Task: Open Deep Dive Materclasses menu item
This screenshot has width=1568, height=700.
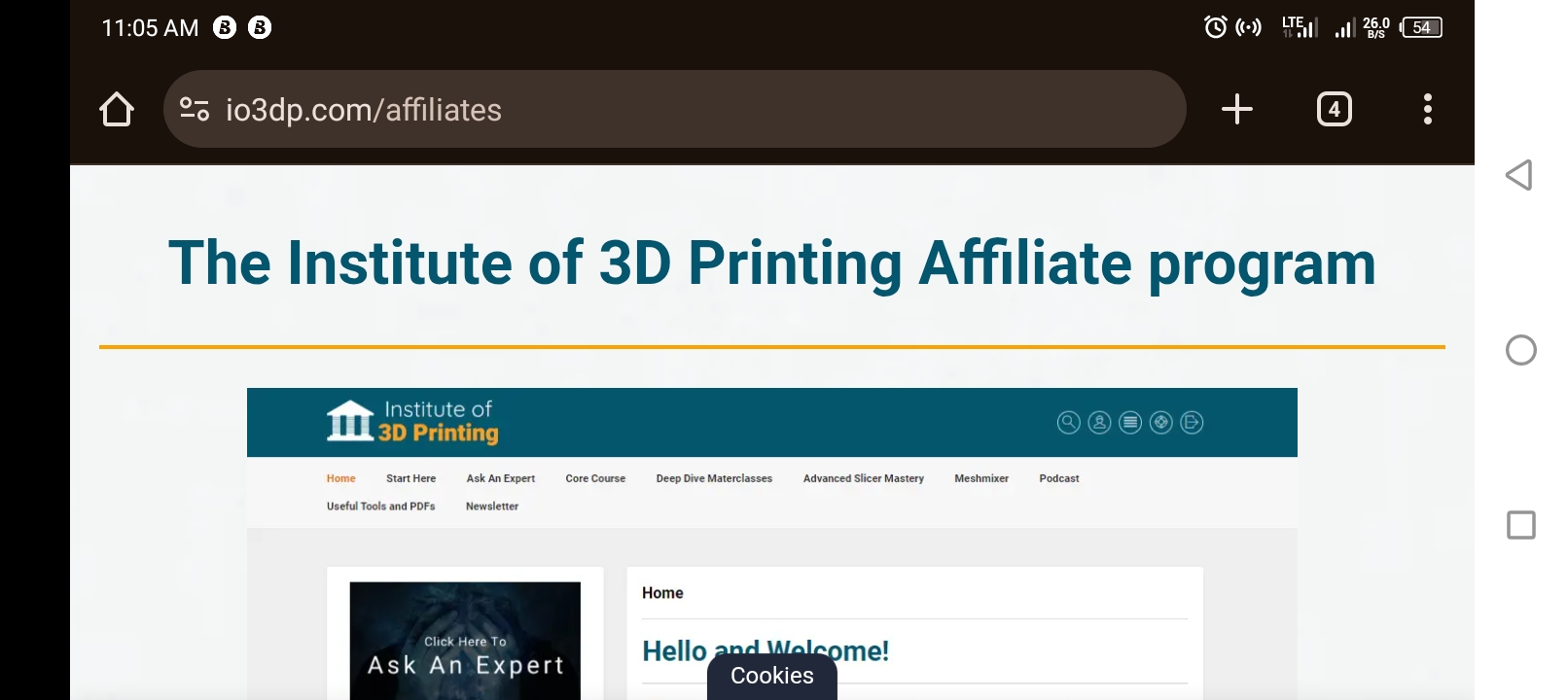Action: click(714, 478)
